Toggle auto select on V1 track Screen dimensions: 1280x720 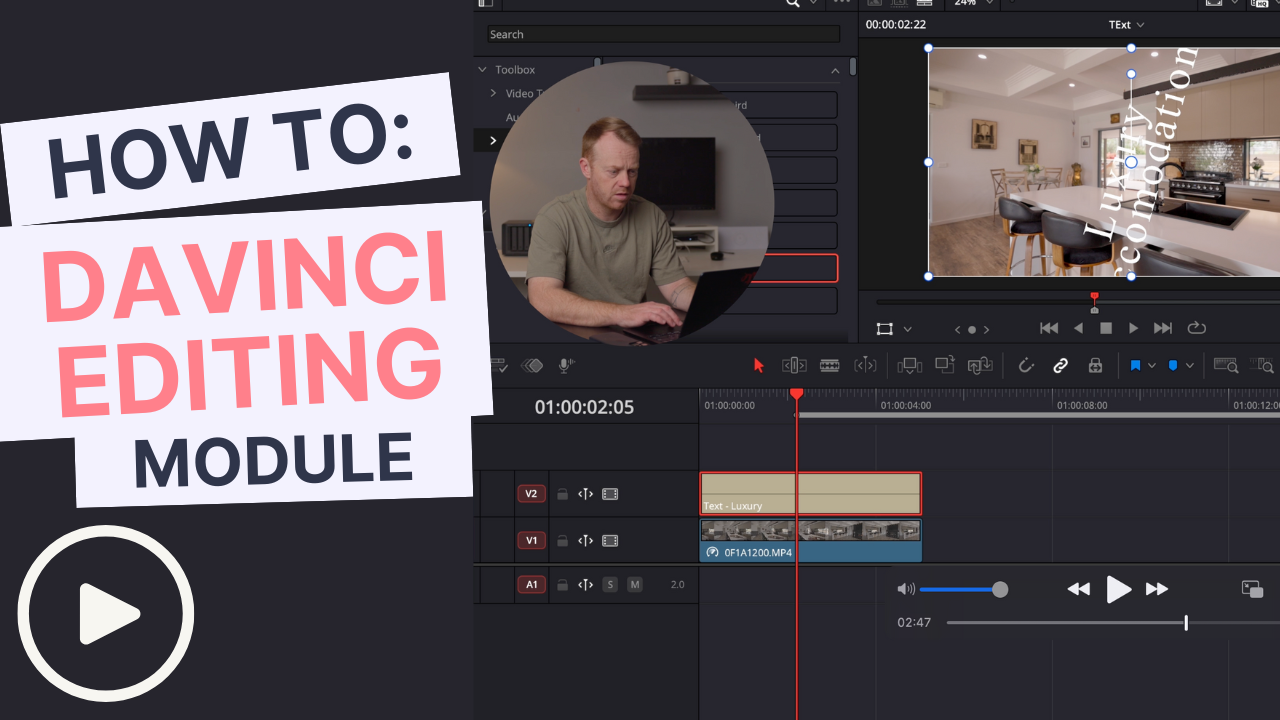(x=586, y=541)
